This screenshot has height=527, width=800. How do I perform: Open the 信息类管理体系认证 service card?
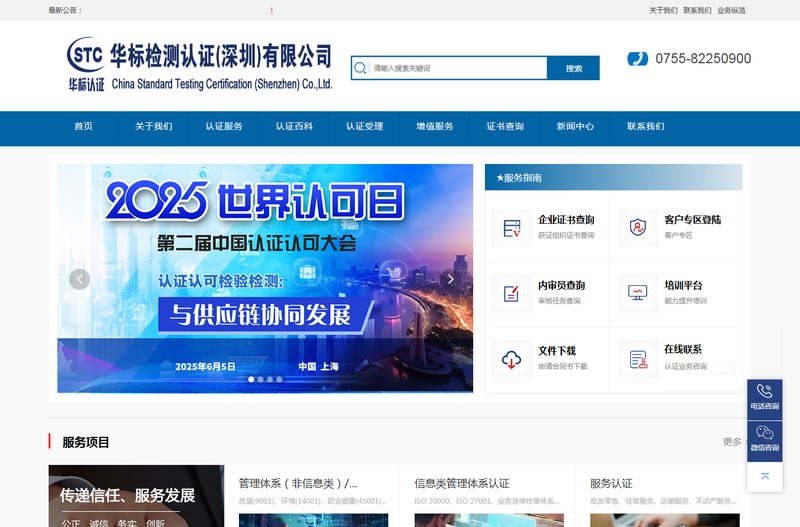point(487,496)
